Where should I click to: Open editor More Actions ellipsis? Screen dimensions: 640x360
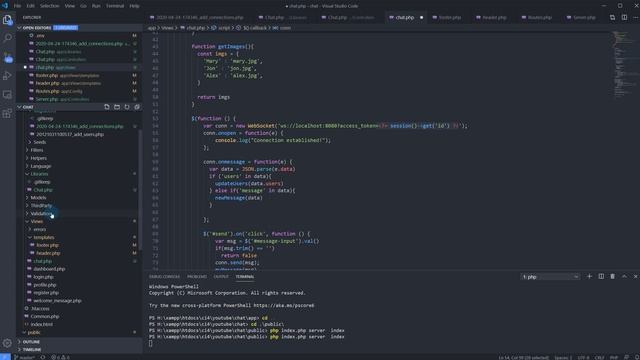(x=636, y=18)
